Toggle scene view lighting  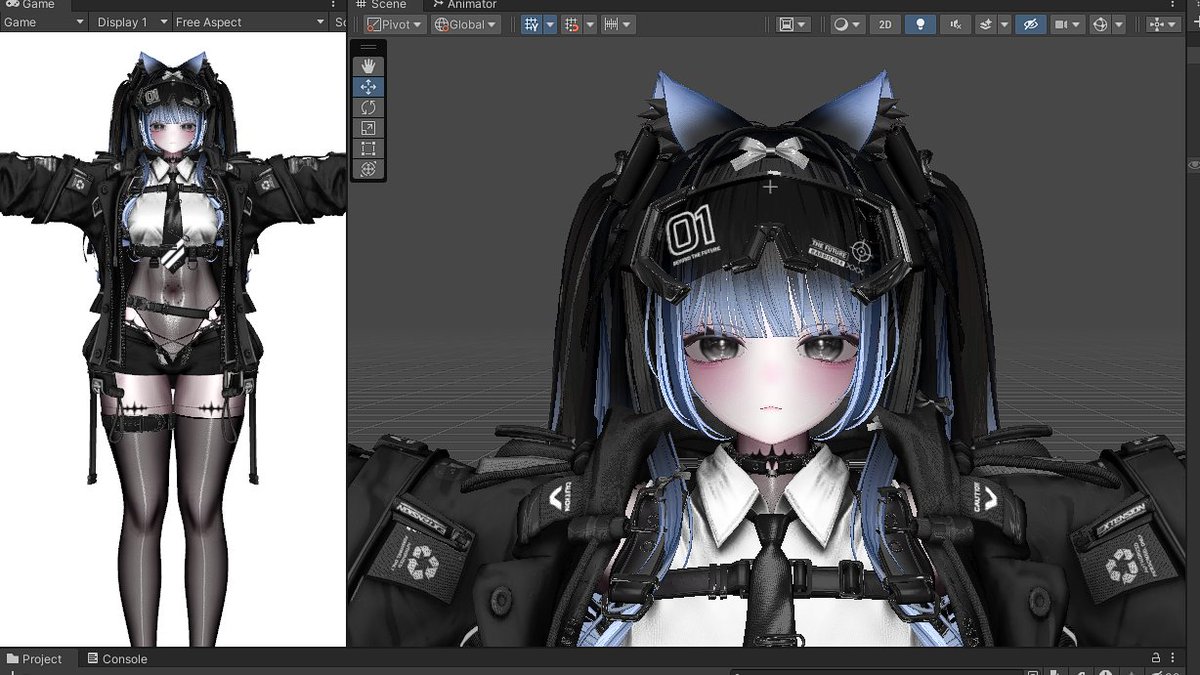click(920, 24)
